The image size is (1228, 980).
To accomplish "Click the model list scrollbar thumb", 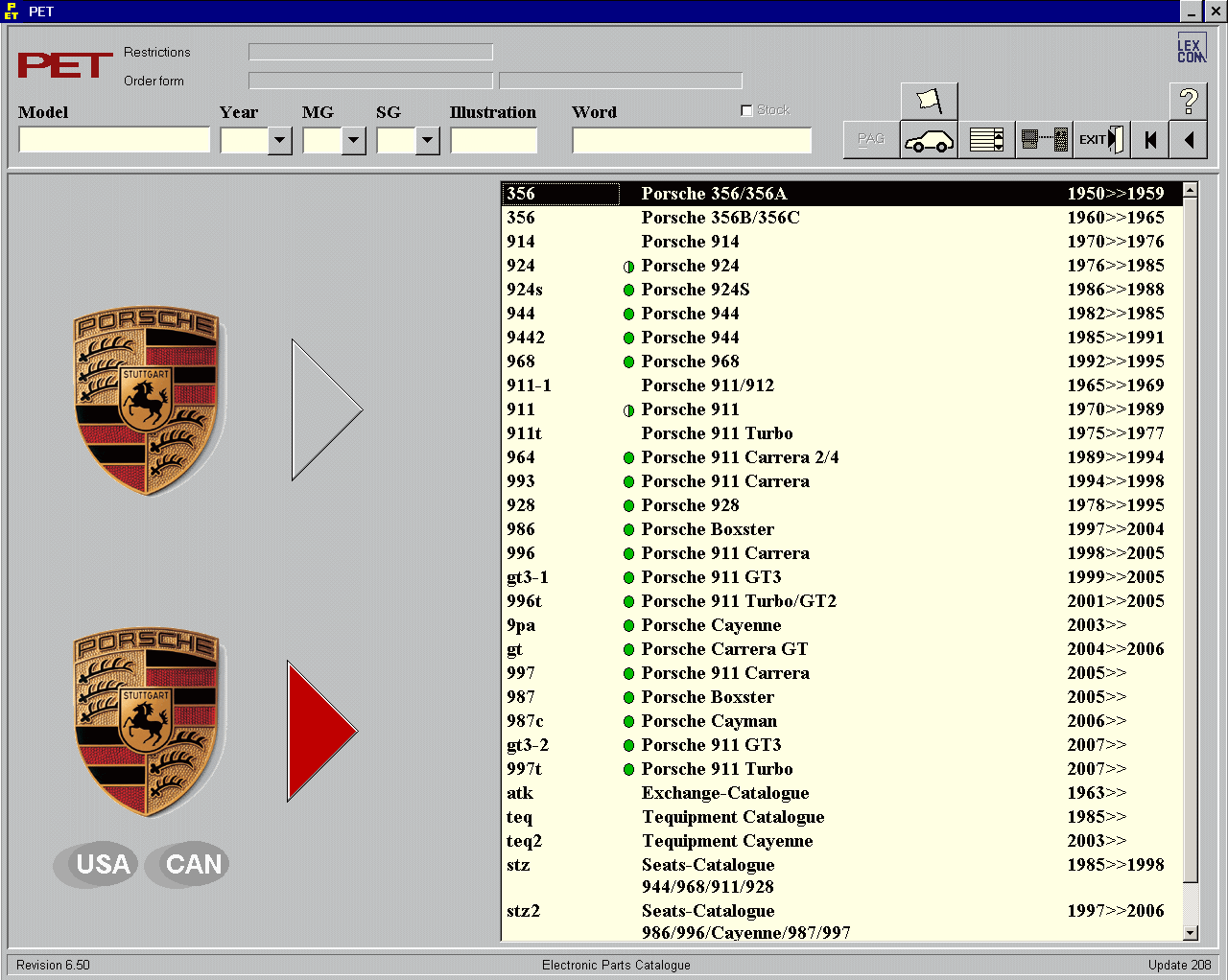I will click(1191, 541).
